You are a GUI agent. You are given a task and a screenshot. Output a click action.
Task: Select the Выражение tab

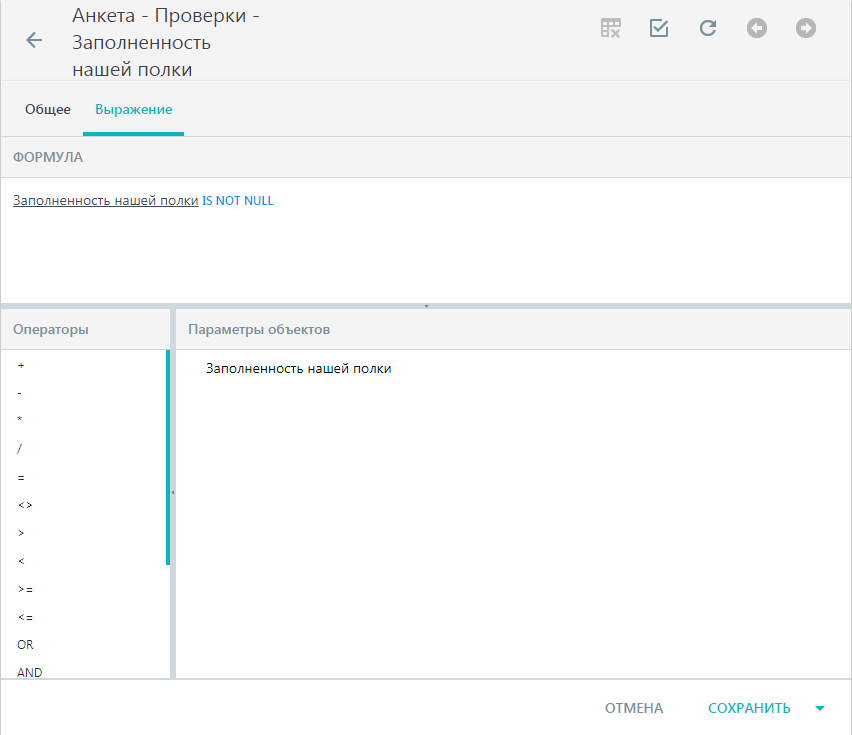[134, 109]
